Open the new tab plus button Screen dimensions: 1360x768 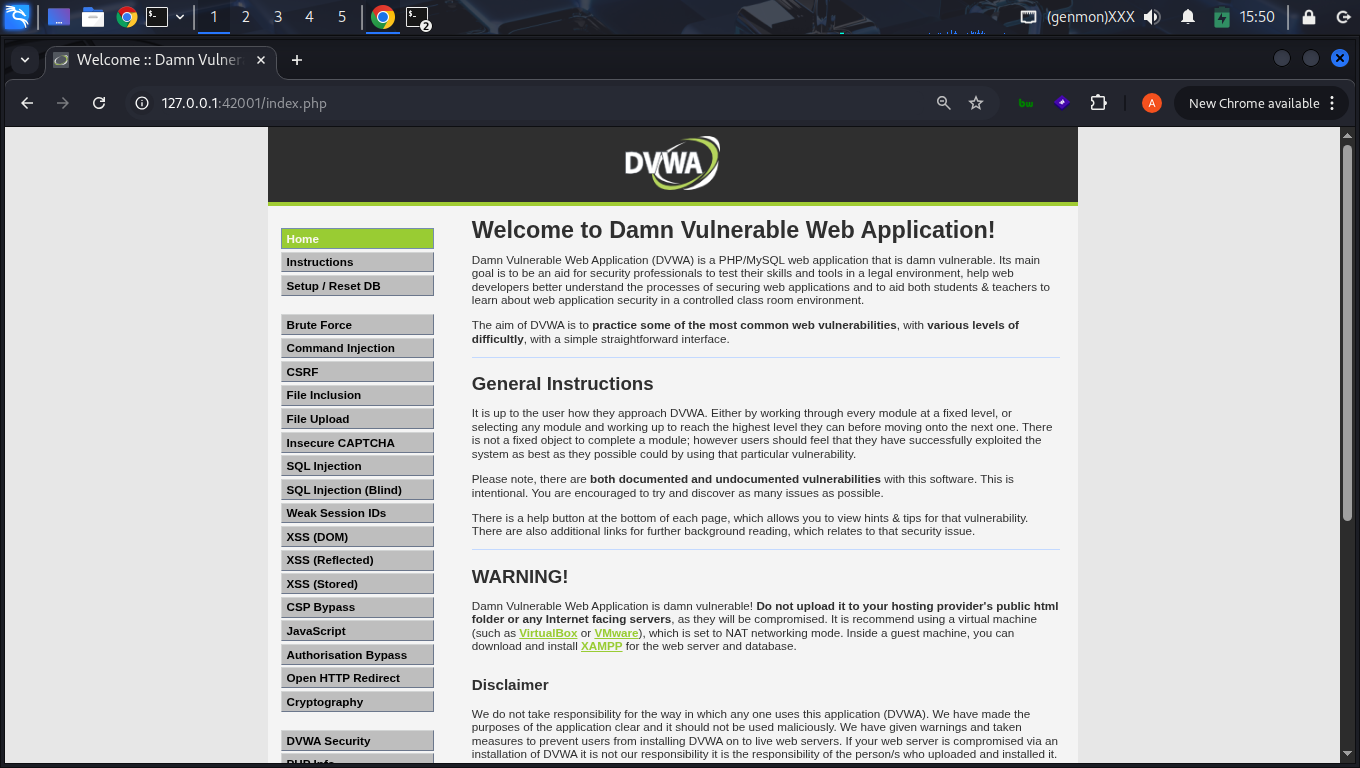coord(296,60)
